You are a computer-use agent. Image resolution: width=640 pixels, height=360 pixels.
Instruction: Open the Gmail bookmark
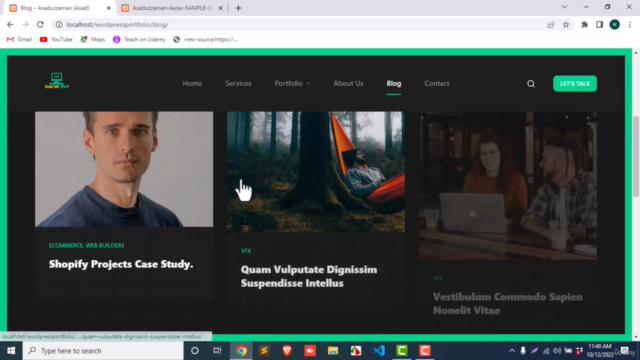[x=20, y=40]
